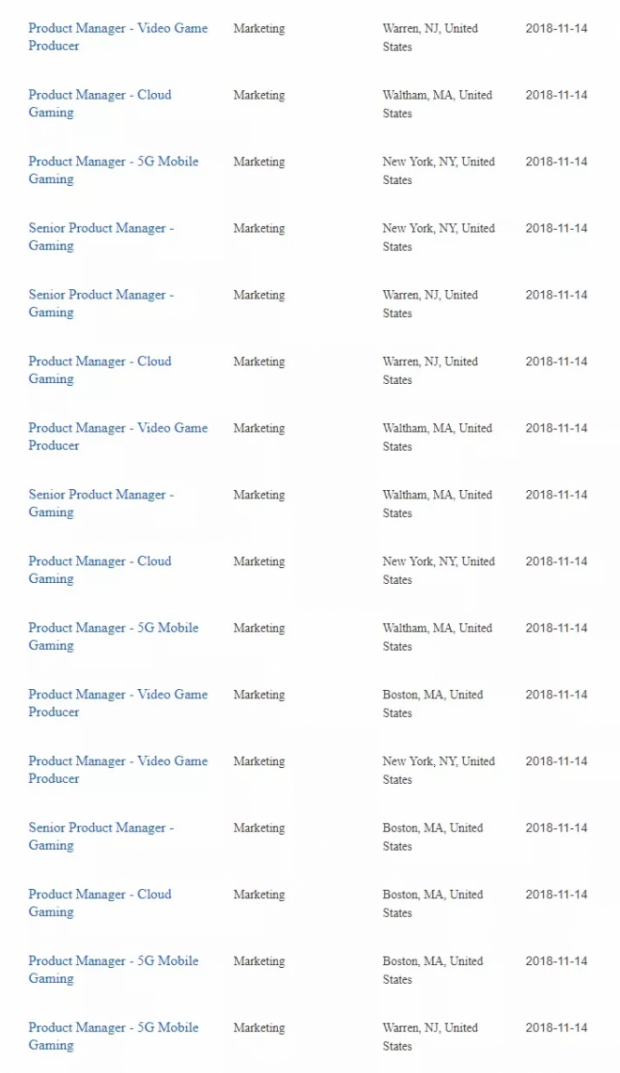The height and width of the screenshot is (1073, 620).
Task: Open Senior Product Manager Gaming job in Boston
Action: [101, 836]
